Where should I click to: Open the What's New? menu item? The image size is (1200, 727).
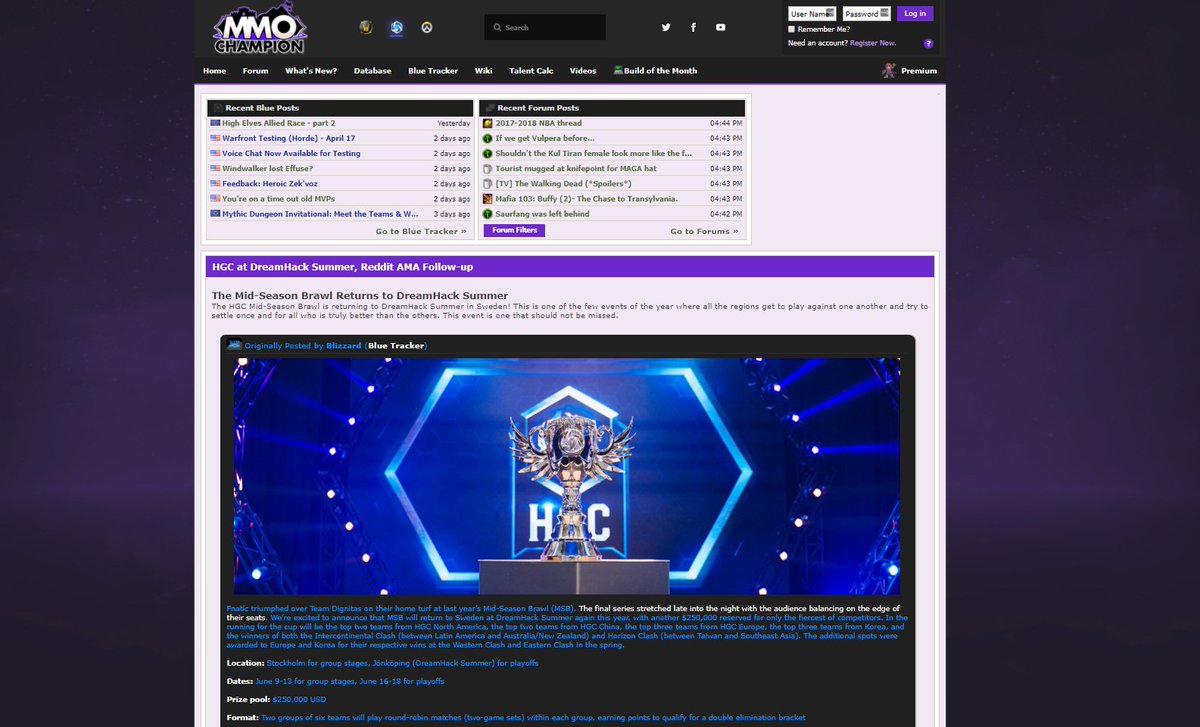[311, 71]
